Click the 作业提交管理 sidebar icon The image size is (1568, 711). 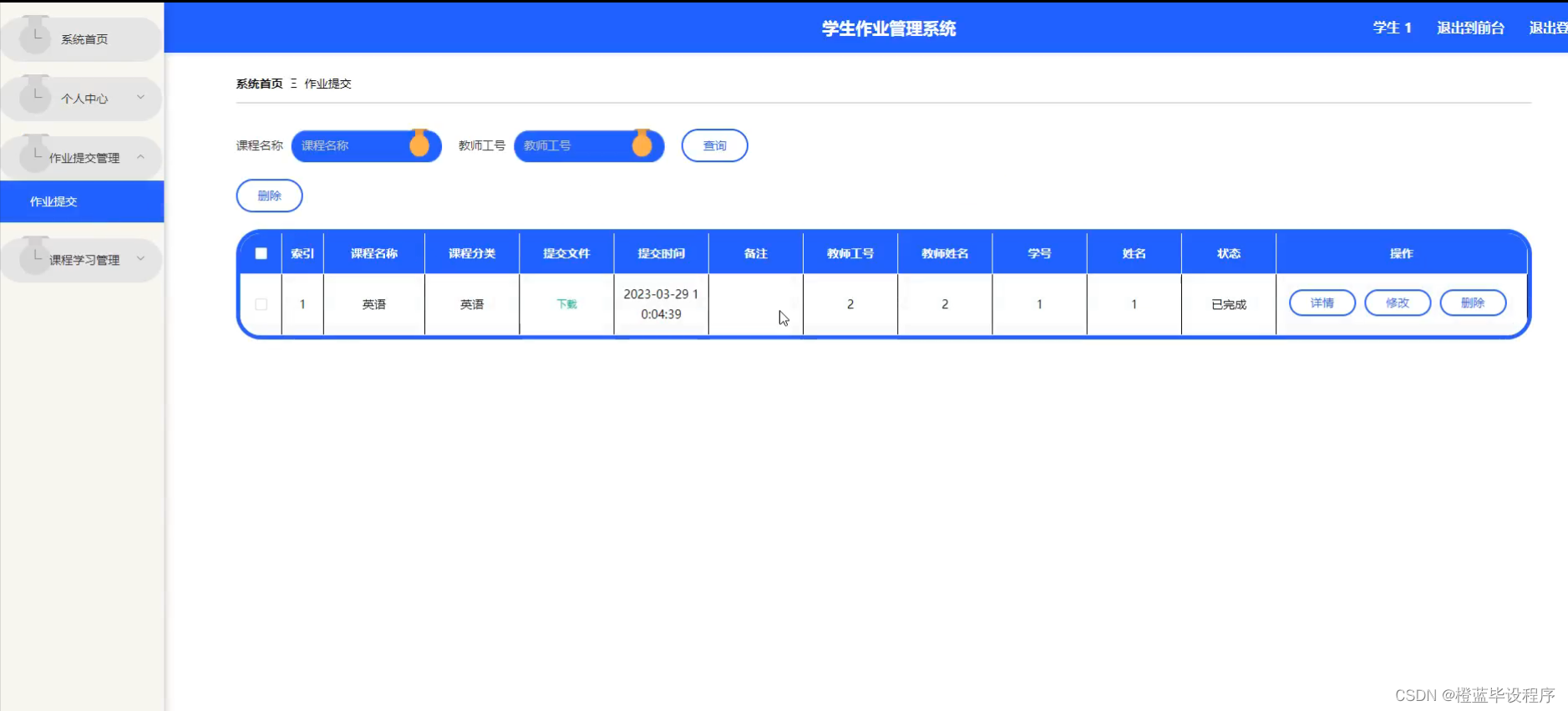35,155
